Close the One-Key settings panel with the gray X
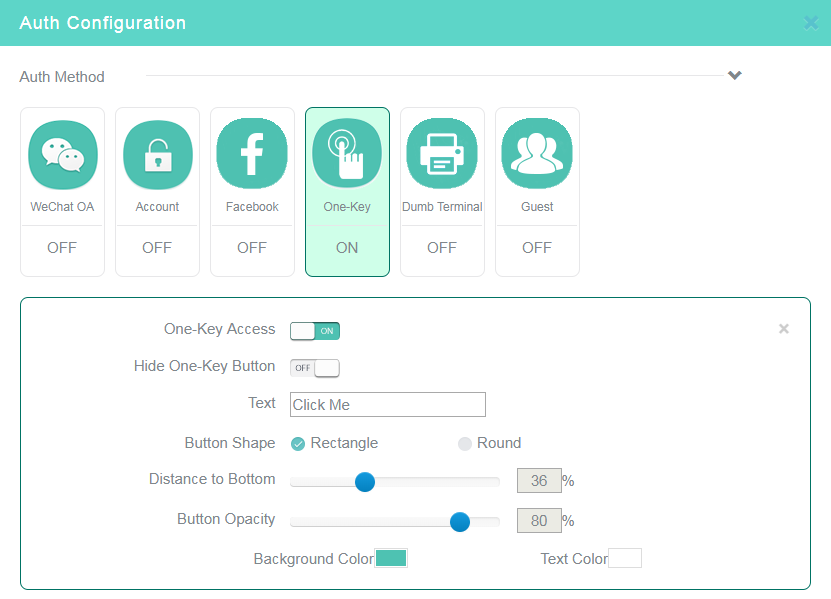 click(784, 329)
